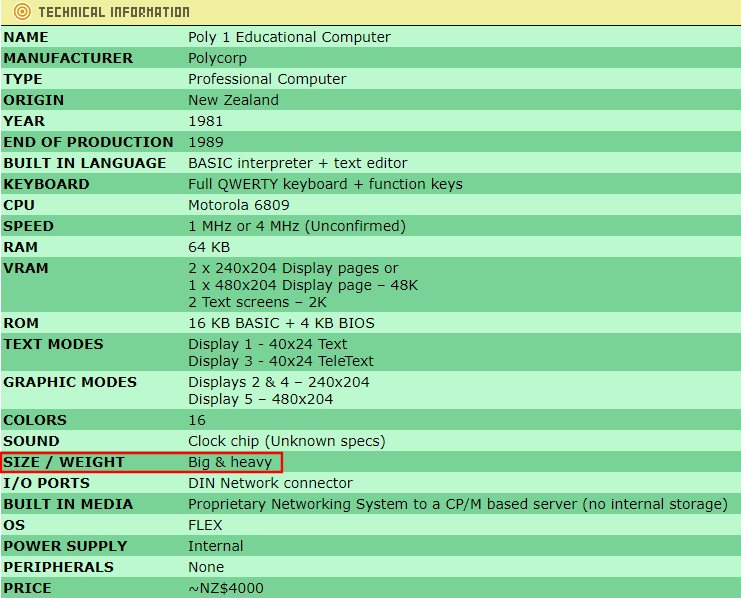Click the I/O PORTS label
The height and width of the screenshot is (598, 741).
[x=46, y=483]
